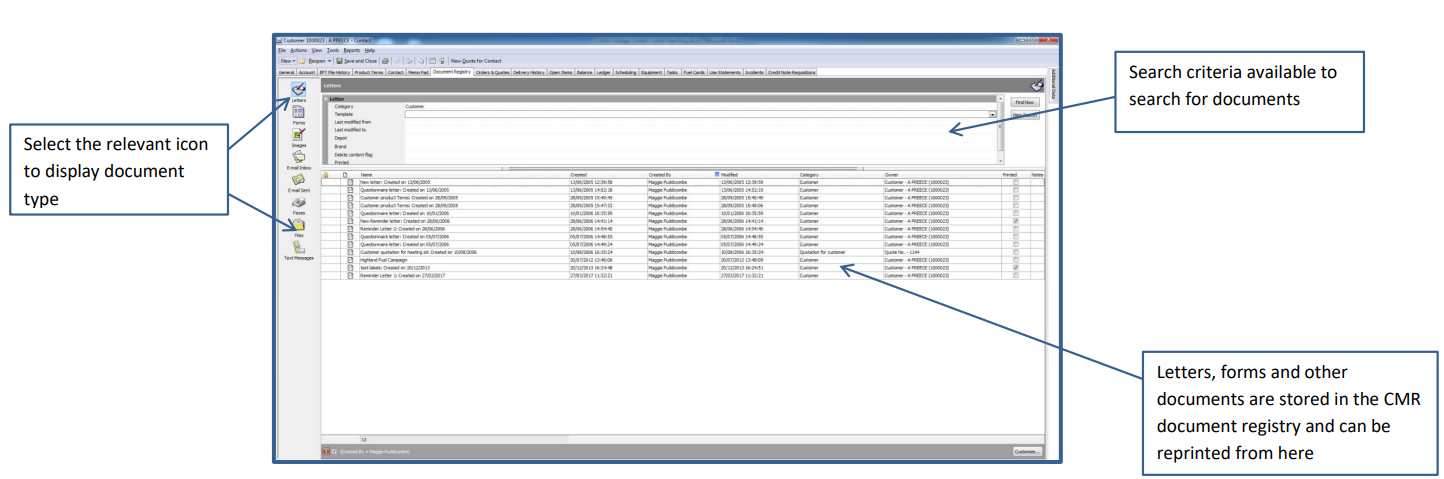Tick Printed checkbox for test labels row
1444x479 pixels.
(1016, 268)
